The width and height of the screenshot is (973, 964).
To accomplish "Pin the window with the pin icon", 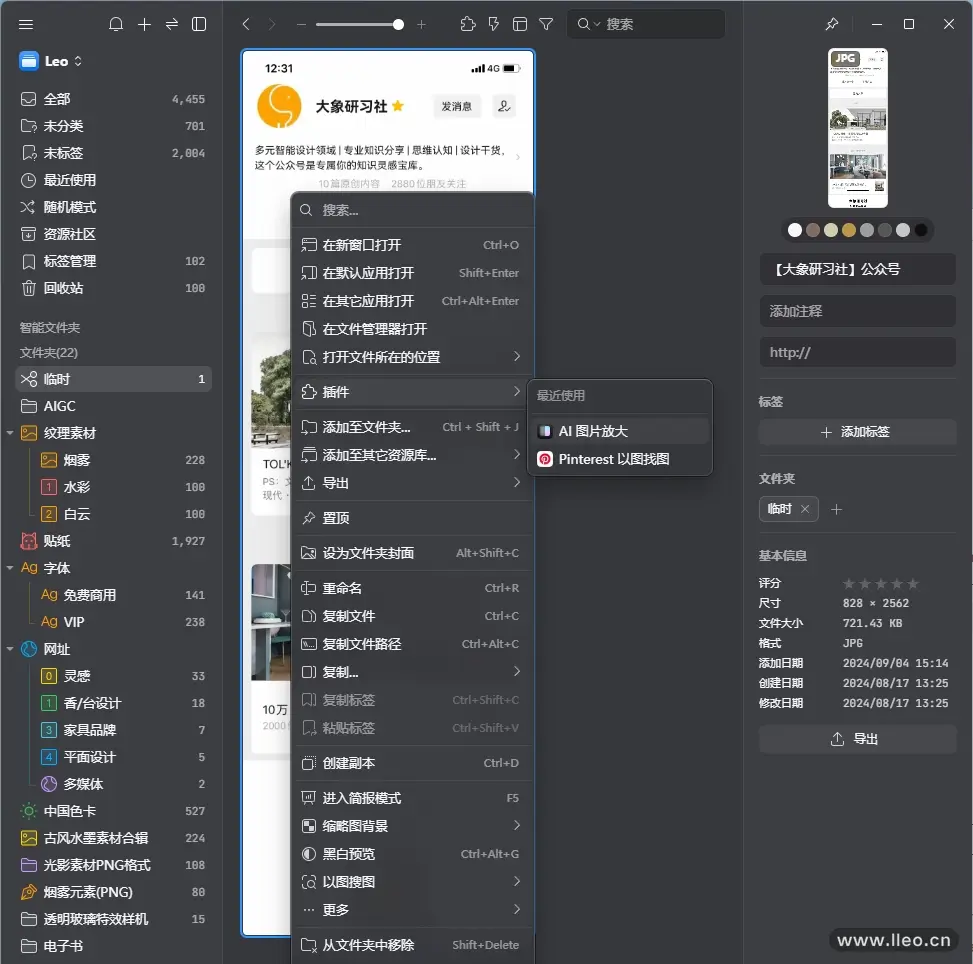I will pos(833,23).
